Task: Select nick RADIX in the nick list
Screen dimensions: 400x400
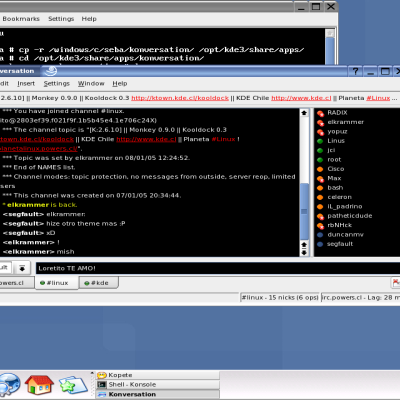Action: (337, 113)
